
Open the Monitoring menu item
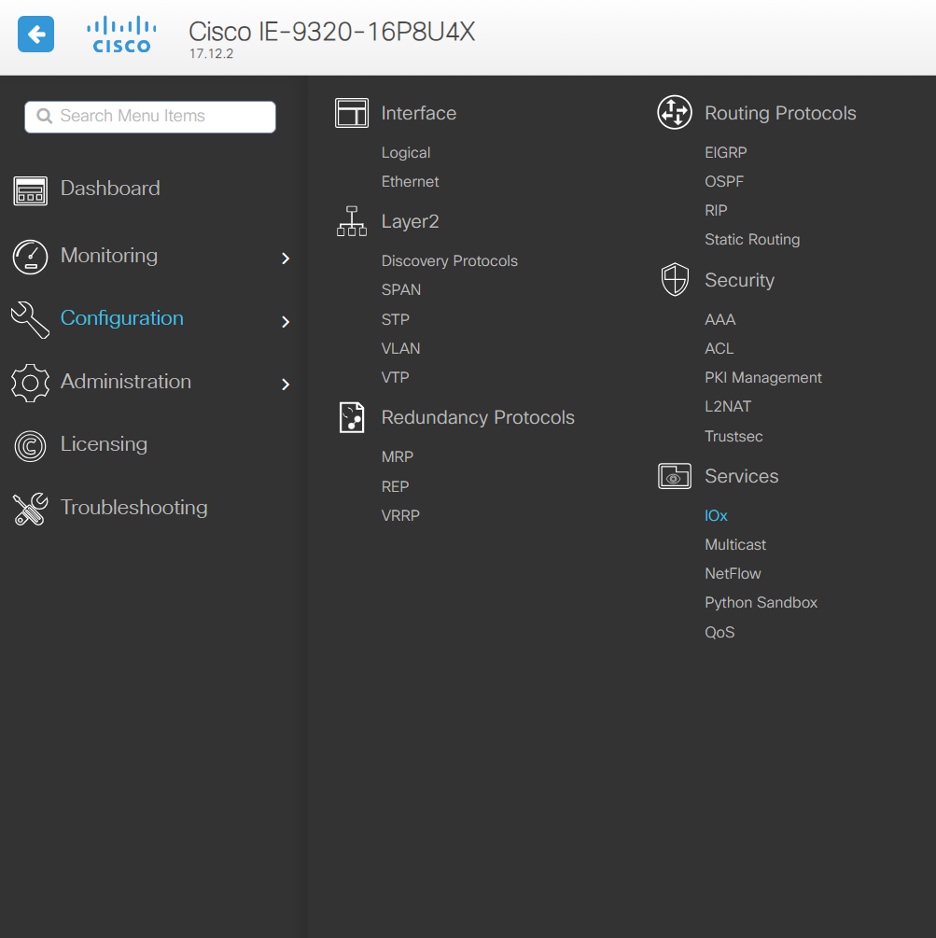(109, 256)
